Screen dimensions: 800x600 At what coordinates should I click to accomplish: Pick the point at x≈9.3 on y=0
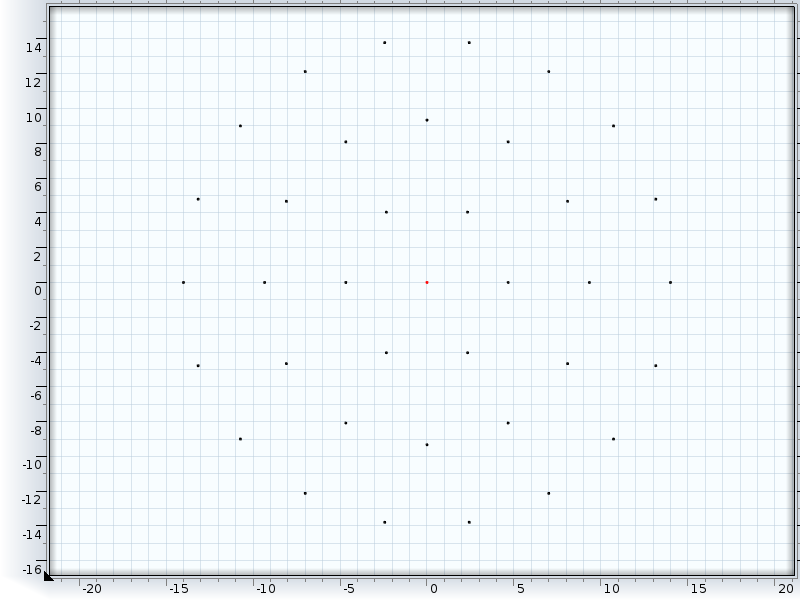point(589,282)
